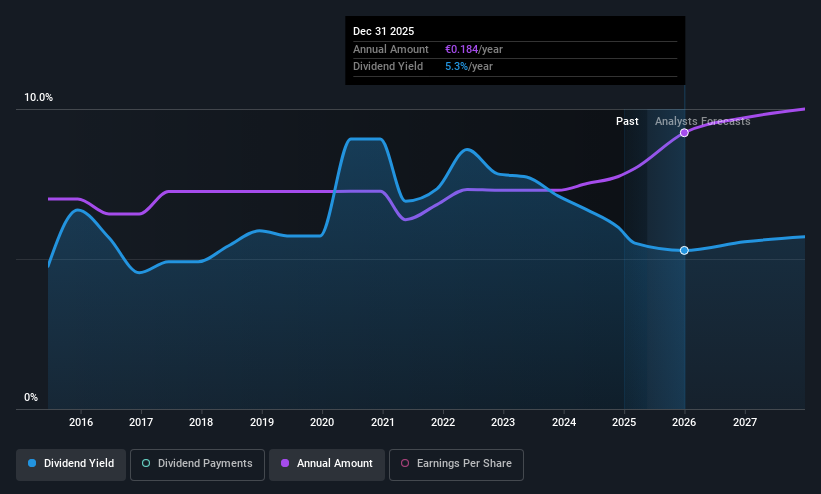Click the 2020 x-axis label
This screenshot has width=821, height=494.
tap(322, 422)
